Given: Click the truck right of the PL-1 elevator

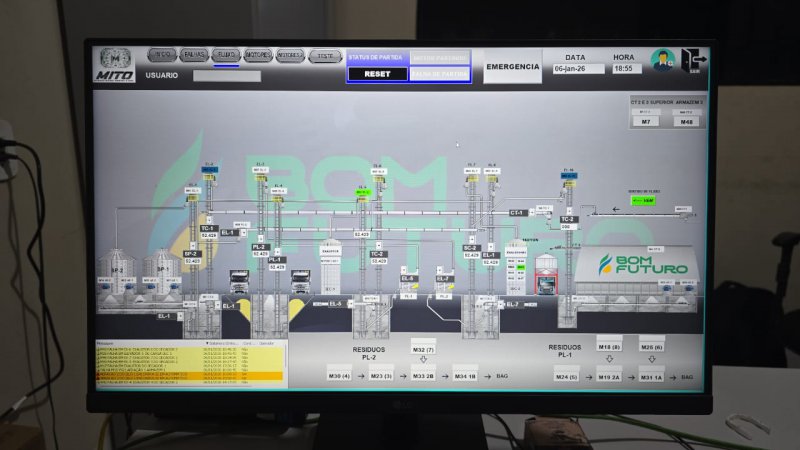Looking at the screenshot, I should [300, 281].
